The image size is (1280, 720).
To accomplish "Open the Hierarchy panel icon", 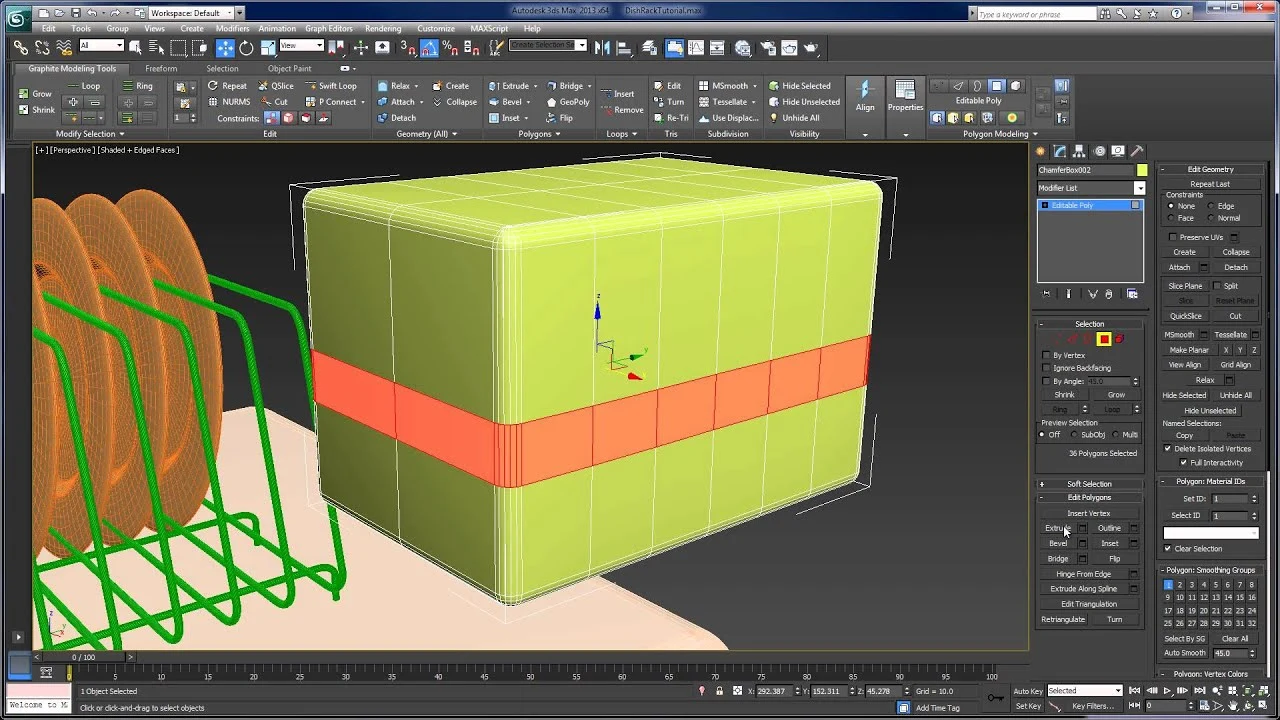I will [x=1079, y=151].
